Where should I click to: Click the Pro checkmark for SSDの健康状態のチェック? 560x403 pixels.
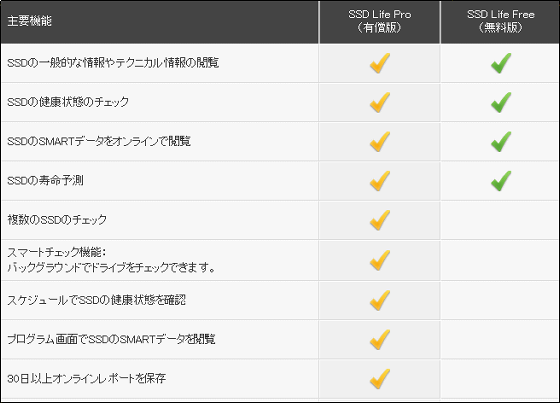(x=380, y=102)
